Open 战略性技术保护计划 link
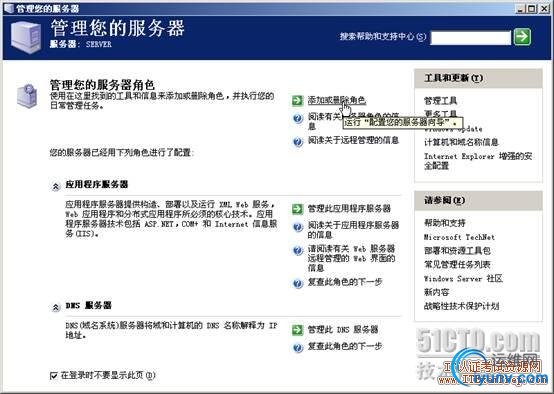The image size is (554, 394). 461,306
